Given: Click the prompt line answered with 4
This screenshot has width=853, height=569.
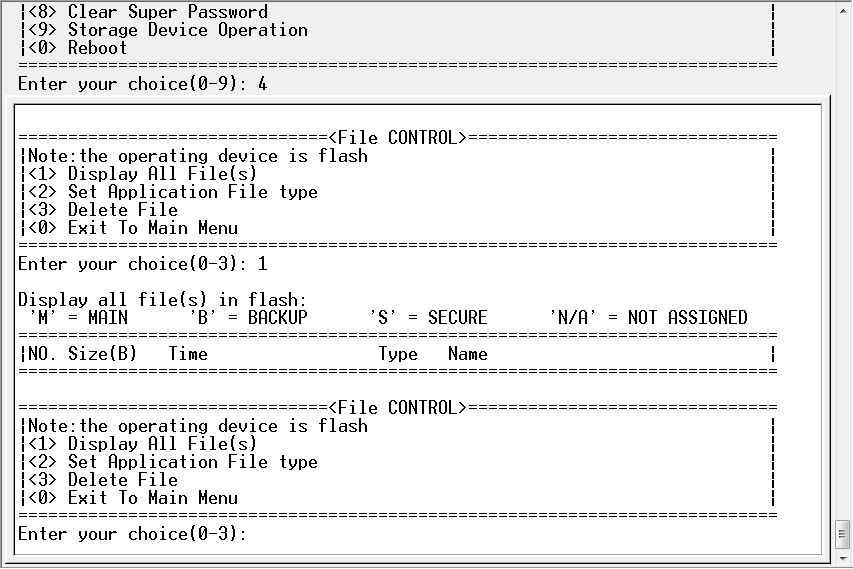Looking at the screenshot, I should click(142, 84).
